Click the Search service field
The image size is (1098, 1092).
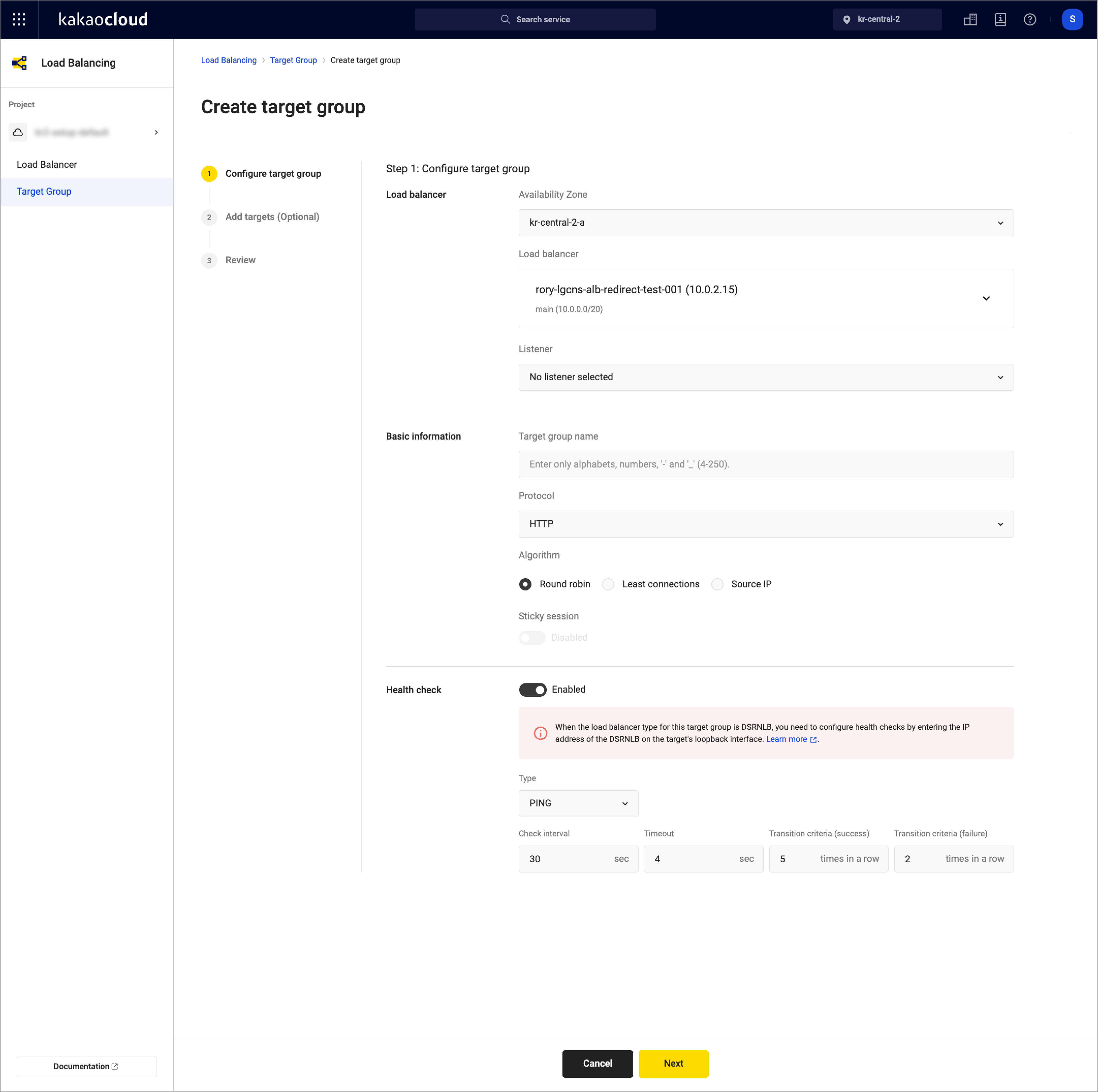(535, 19)
